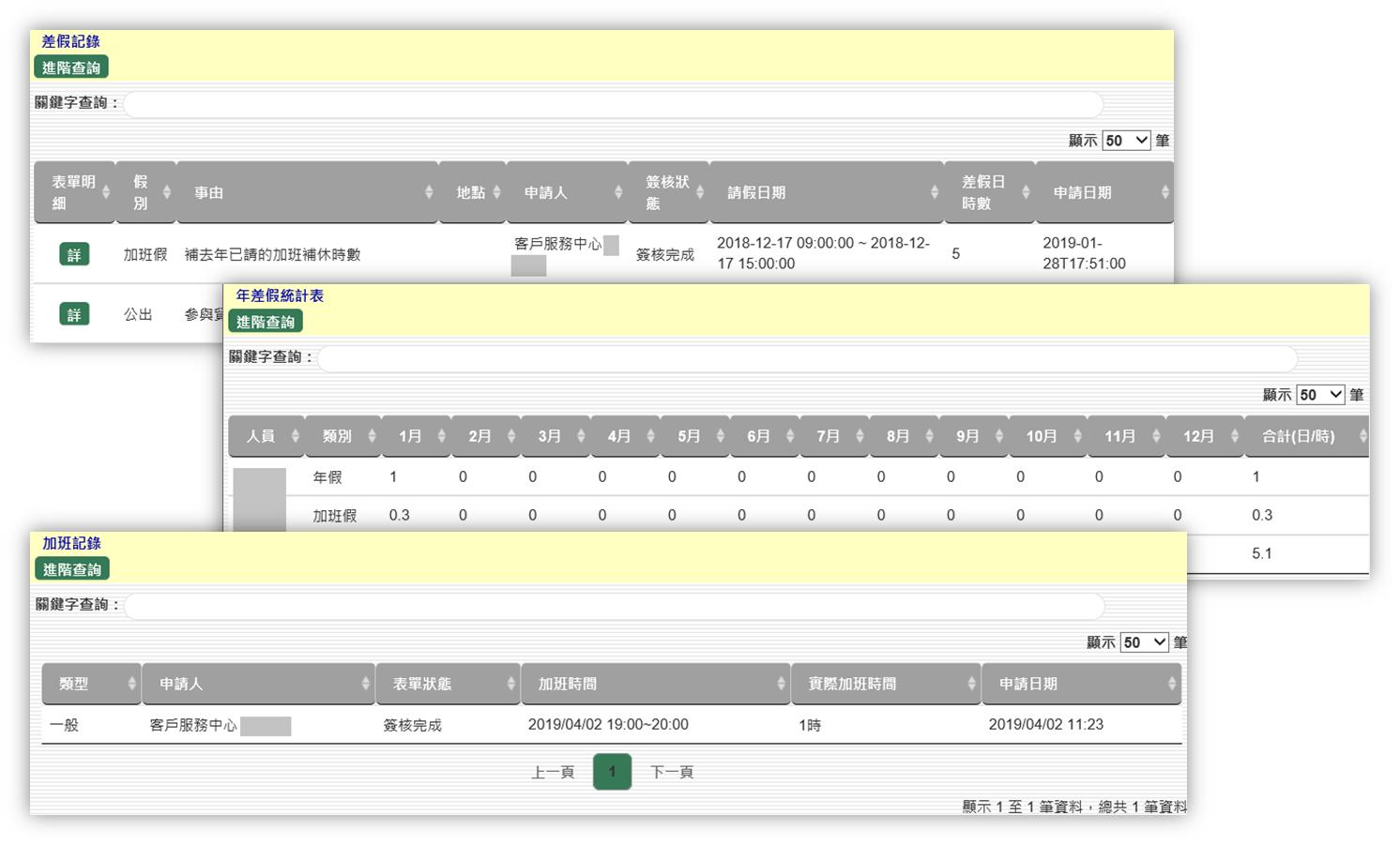Click 2019/04/02 19:00~20:00 overtime time cell
Viewport: 1400px width, 845px height.
point(608,725)
